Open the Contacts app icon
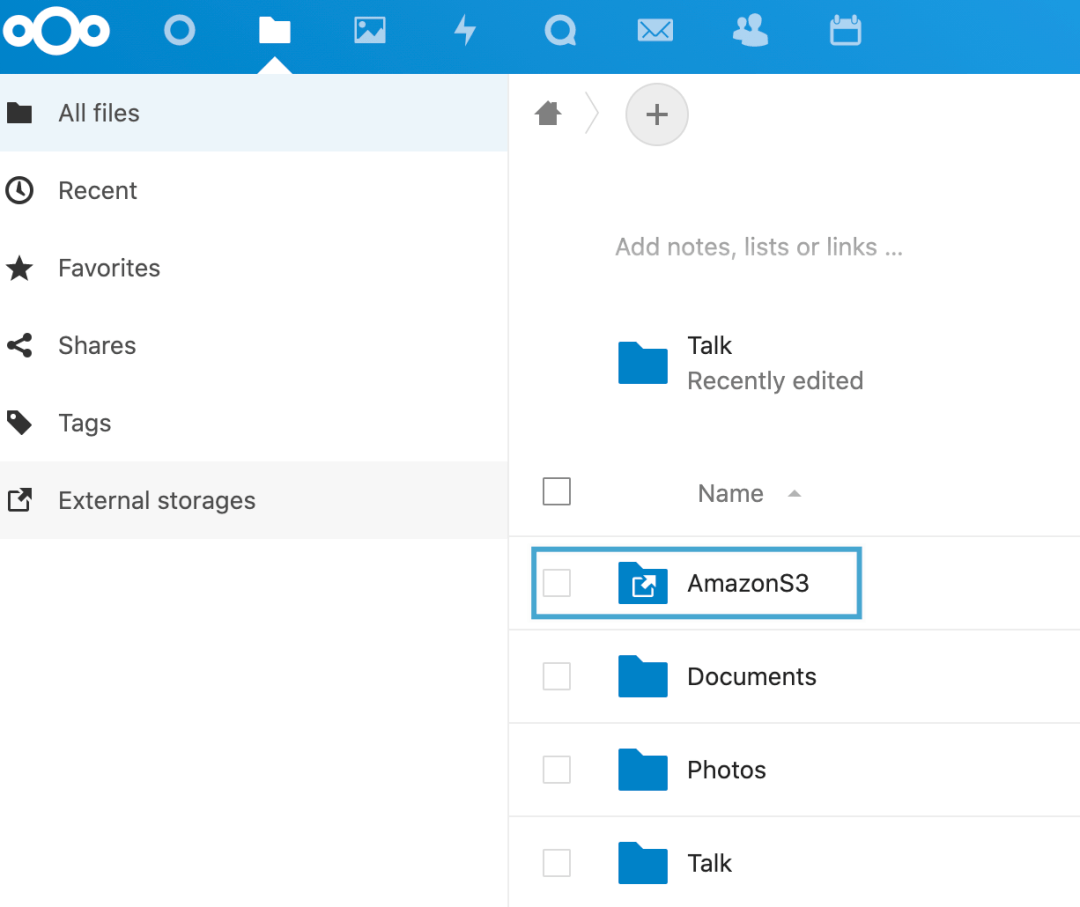 click(750, 30)
